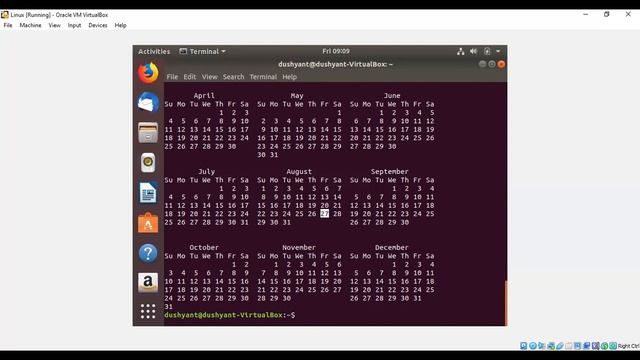Open the Terminal menu in terminal menubar
This screenshot has height=360, width=640.
(263, 77)
